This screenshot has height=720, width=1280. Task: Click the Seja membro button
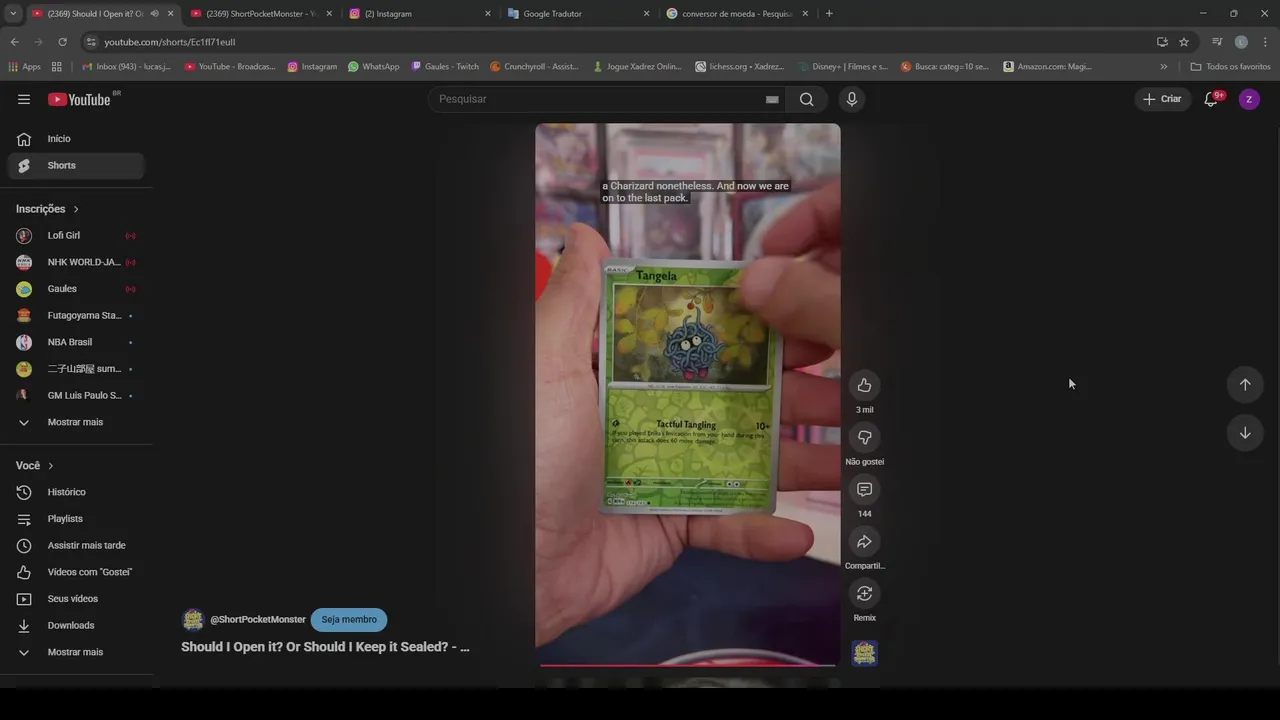pyautogui.click(x=349, y=619)
